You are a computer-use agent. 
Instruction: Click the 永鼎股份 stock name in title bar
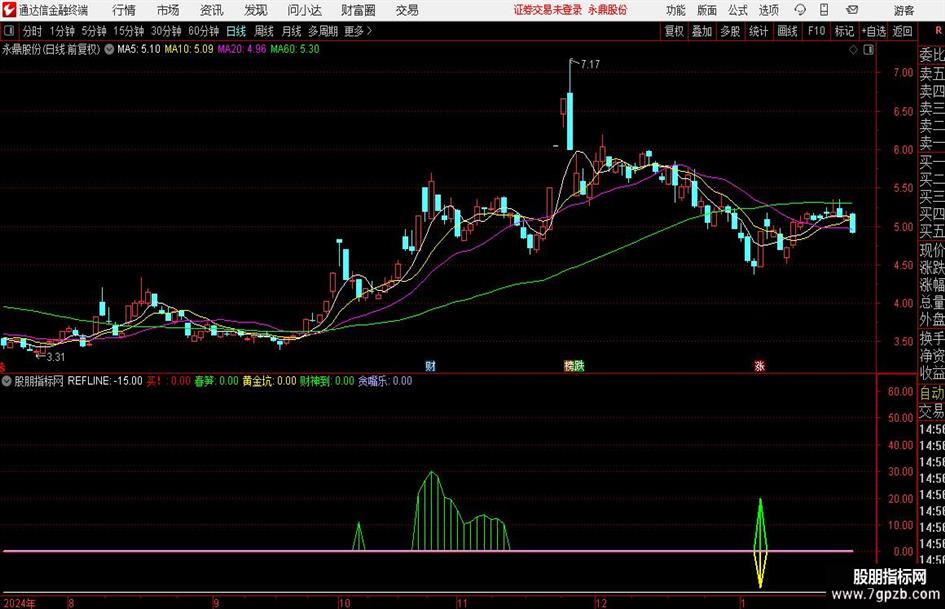608,10
